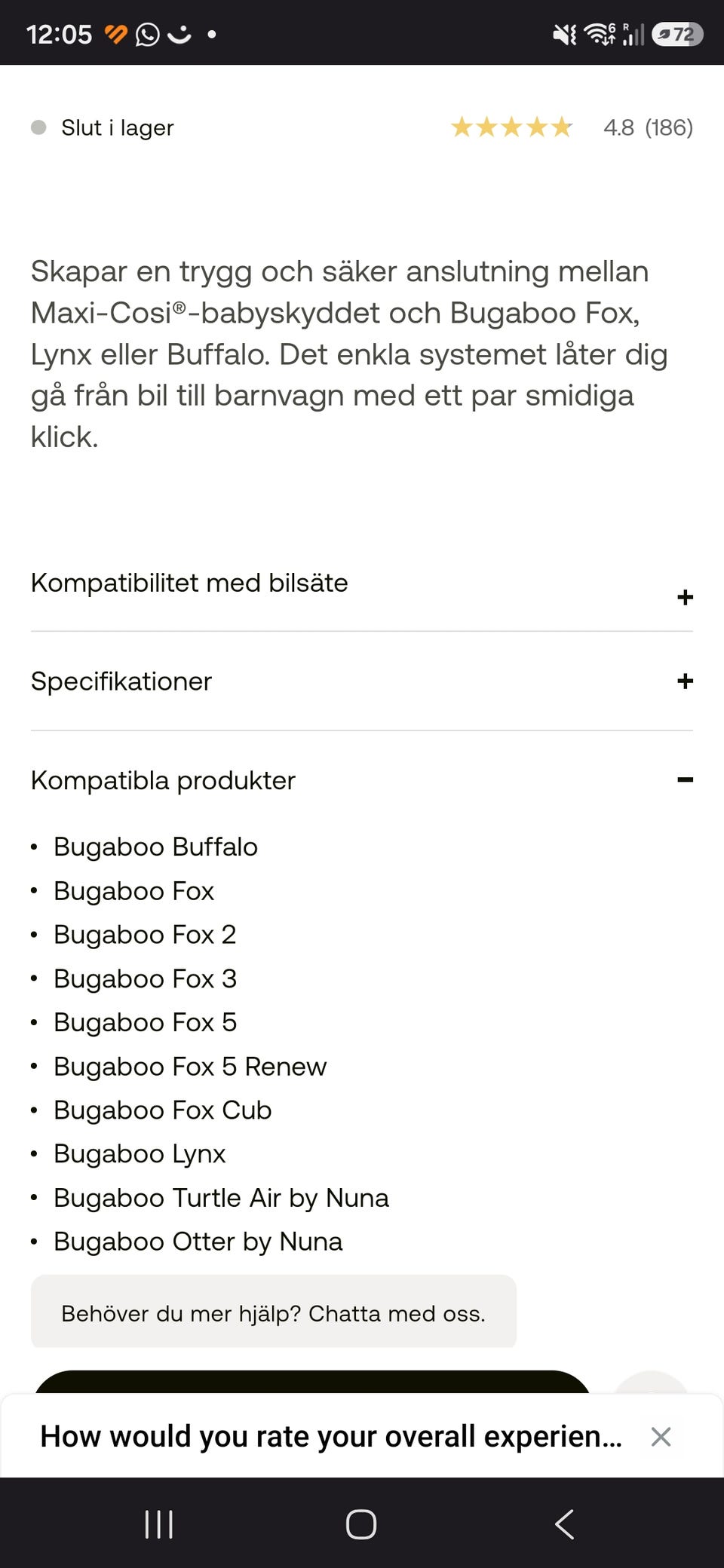Tap Android home navigation button

(x=361, y=1524)
